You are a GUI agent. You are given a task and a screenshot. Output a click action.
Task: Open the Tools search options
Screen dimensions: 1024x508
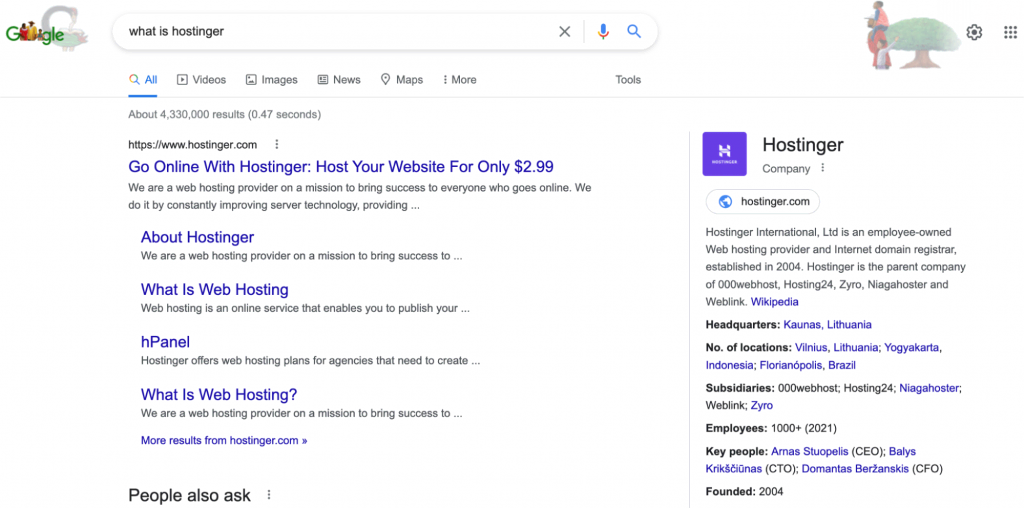coord(628,80)
